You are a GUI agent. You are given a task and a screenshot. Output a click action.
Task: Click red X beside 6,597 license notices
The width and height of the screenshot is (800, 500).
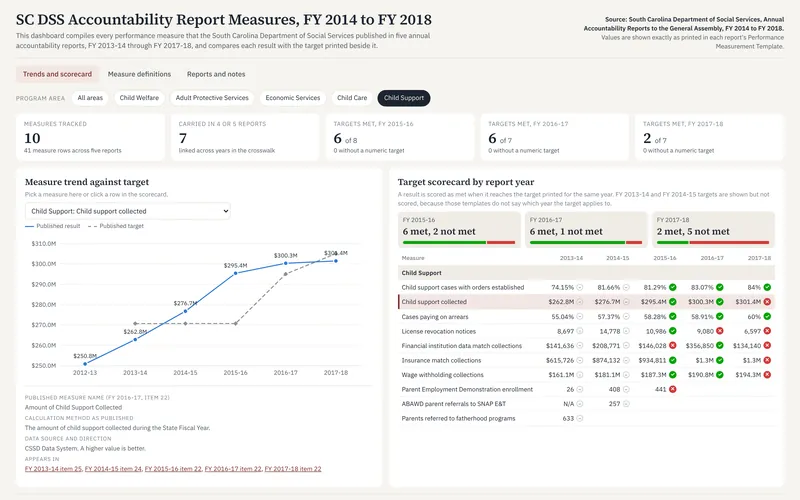pyautogui.click(x=767, y=331)
